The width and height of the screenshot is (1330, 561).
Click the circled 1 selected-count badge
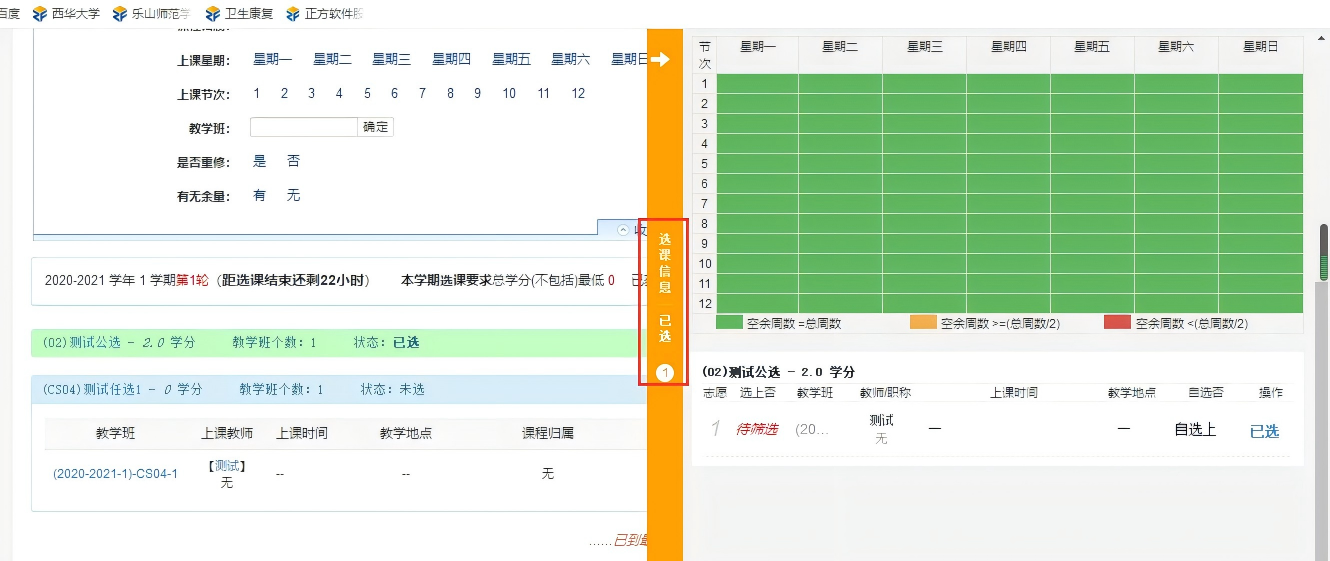665,373
